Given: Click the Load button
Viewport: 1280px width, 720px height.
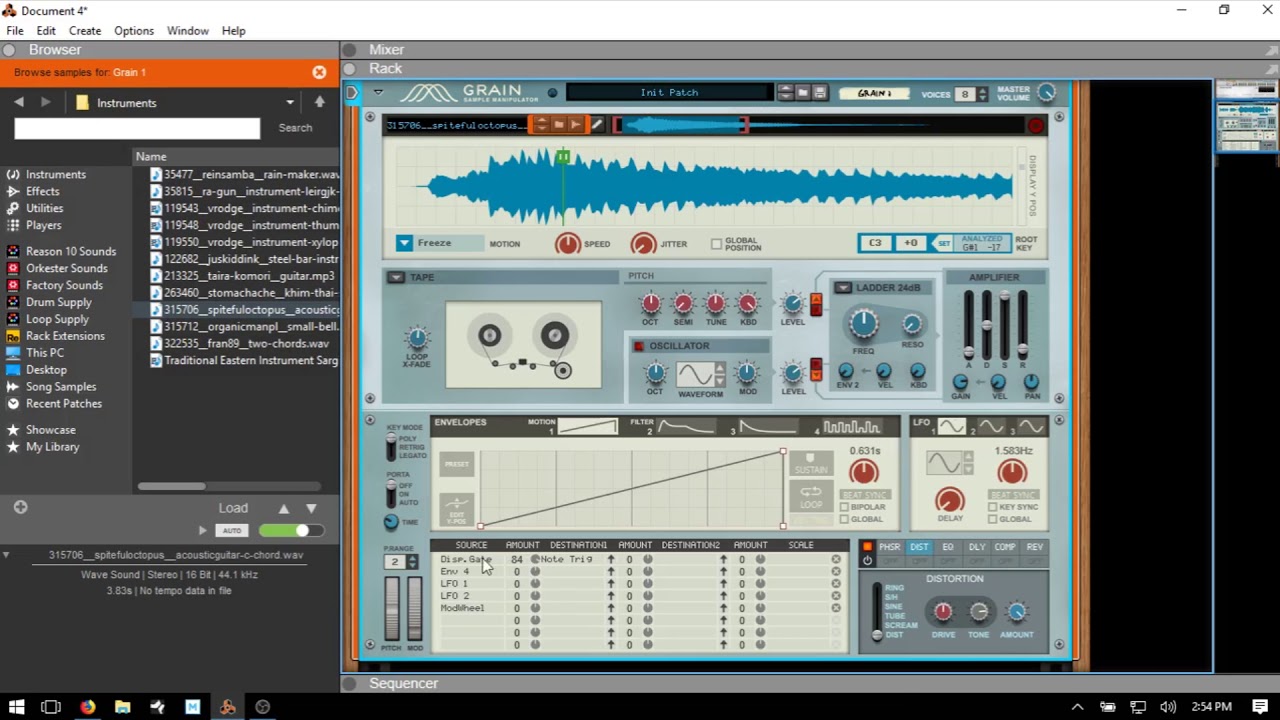Looking at the screenshot, I should click(x=233, y=508).
